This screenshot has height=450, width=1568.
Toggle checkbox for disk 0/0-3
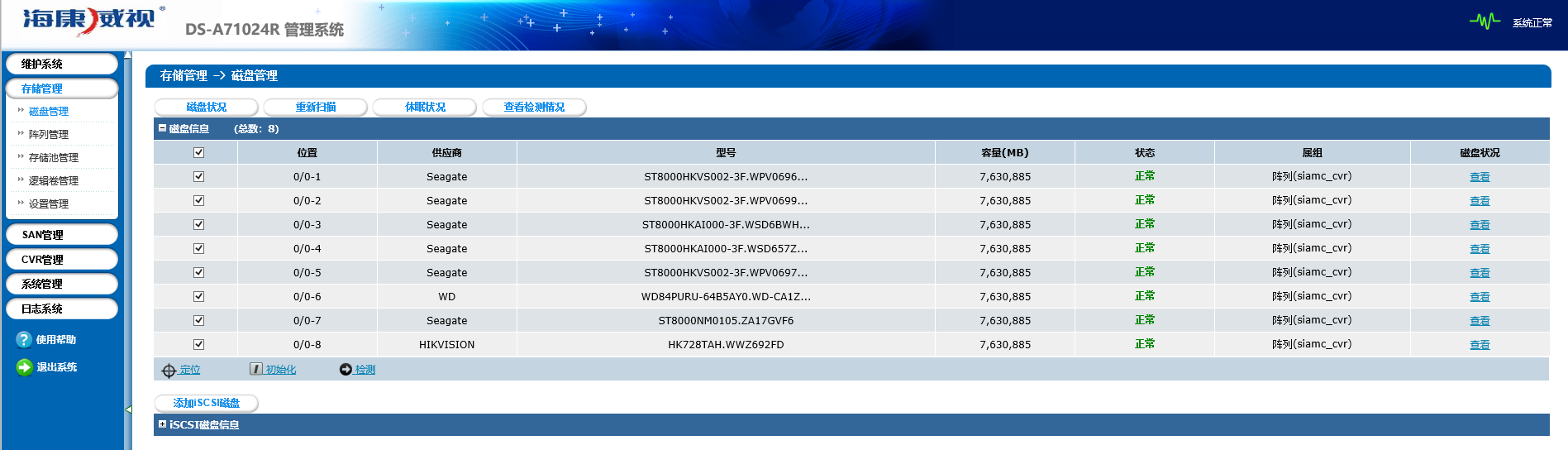[198, 224]
